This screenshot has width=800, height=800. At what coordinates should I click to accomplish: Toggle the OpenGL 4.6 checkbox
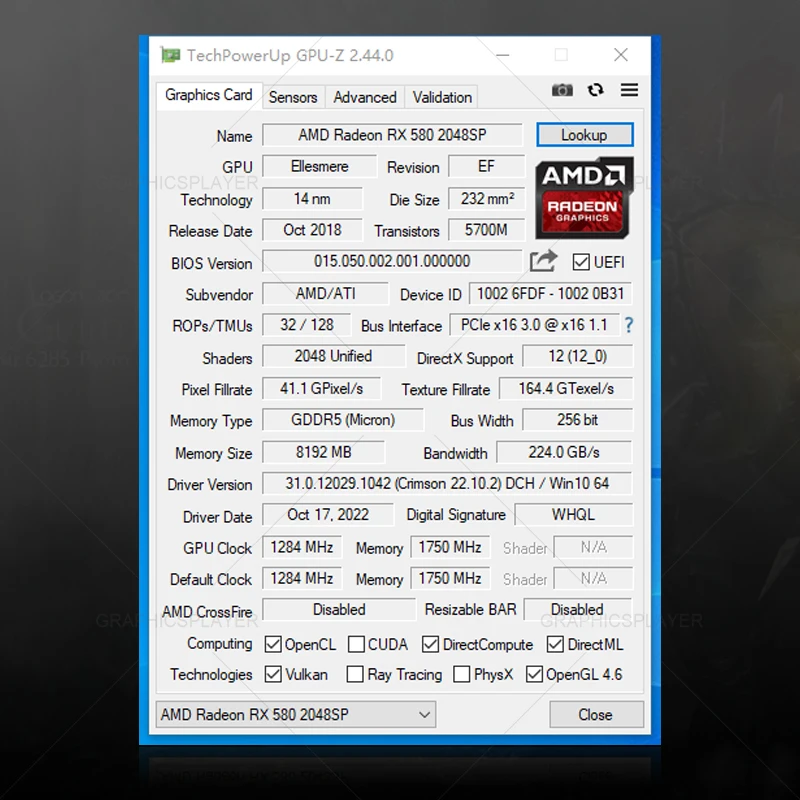coord(534,674)
